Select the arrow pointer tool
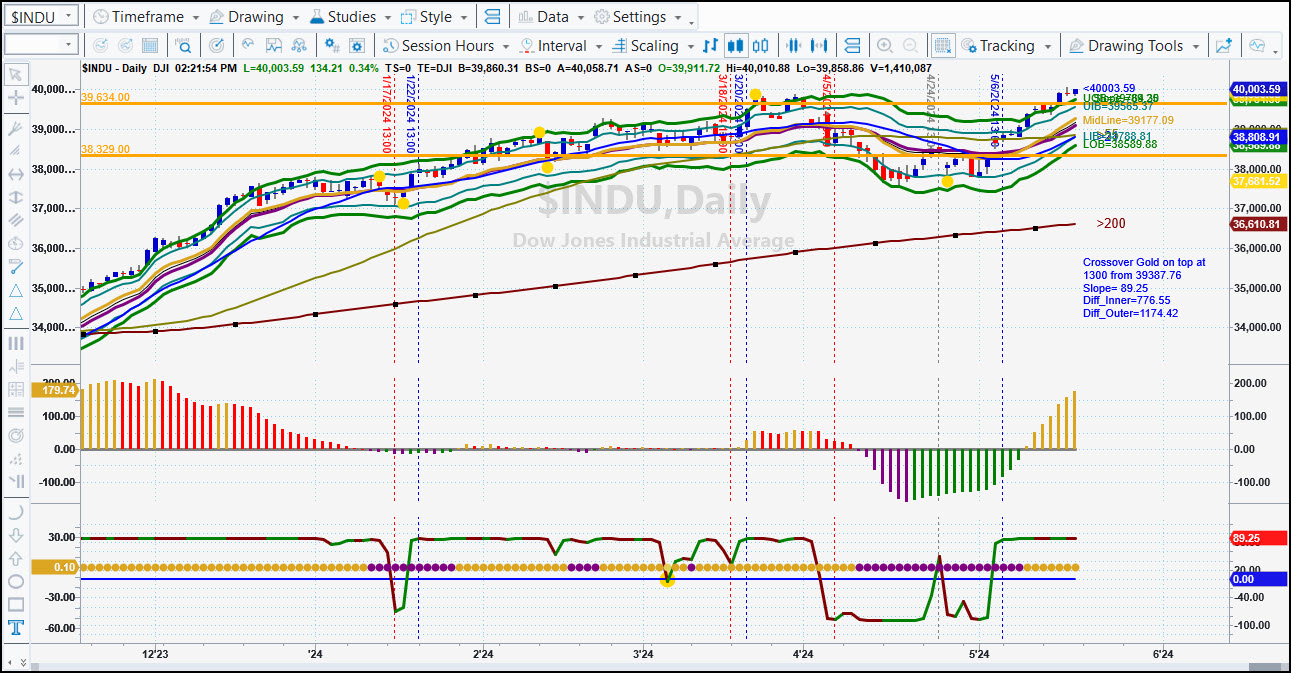Viewport: 1291px width, 673px height. coord(16,74)
